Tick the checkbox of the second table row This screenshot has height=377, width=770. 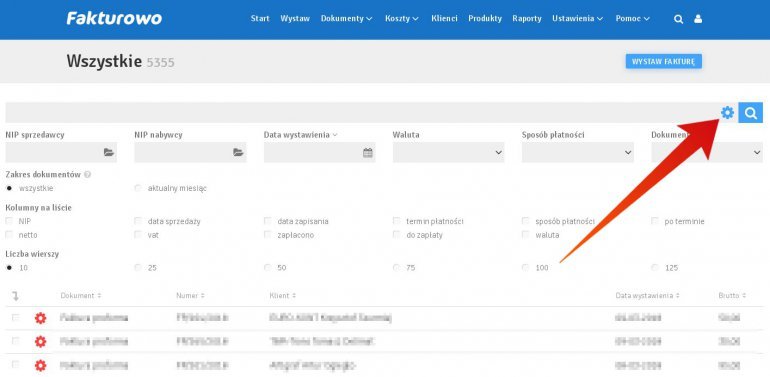pyautogui.click(x=15, y=341)
